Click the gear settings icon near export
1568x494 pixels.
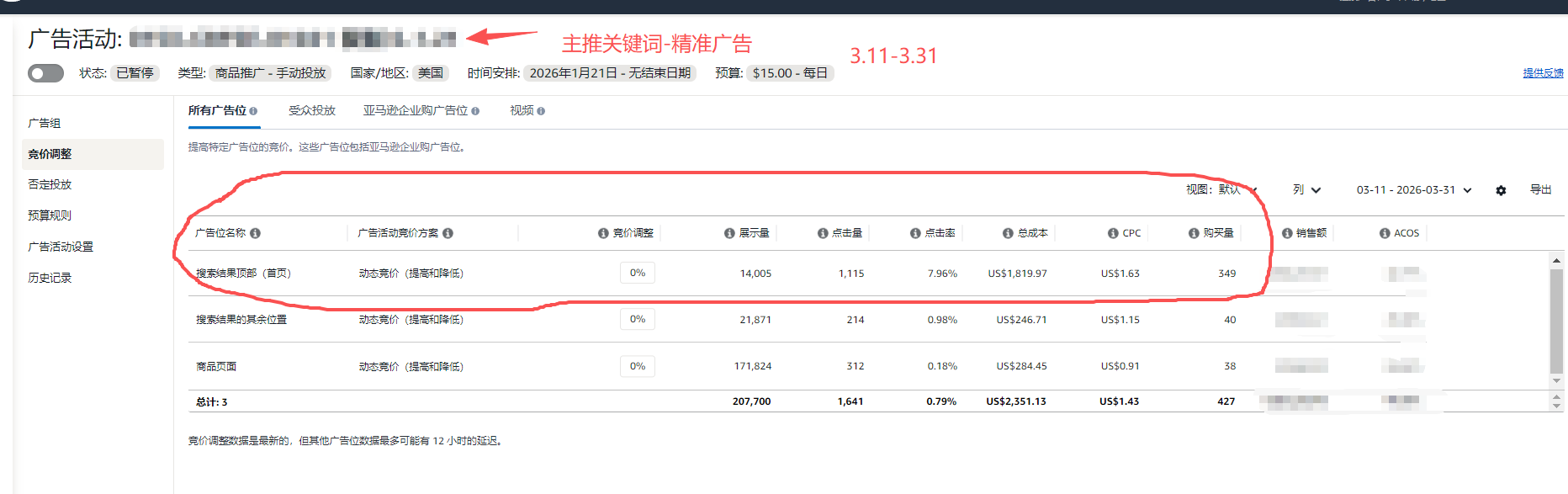coord(1501,191)
